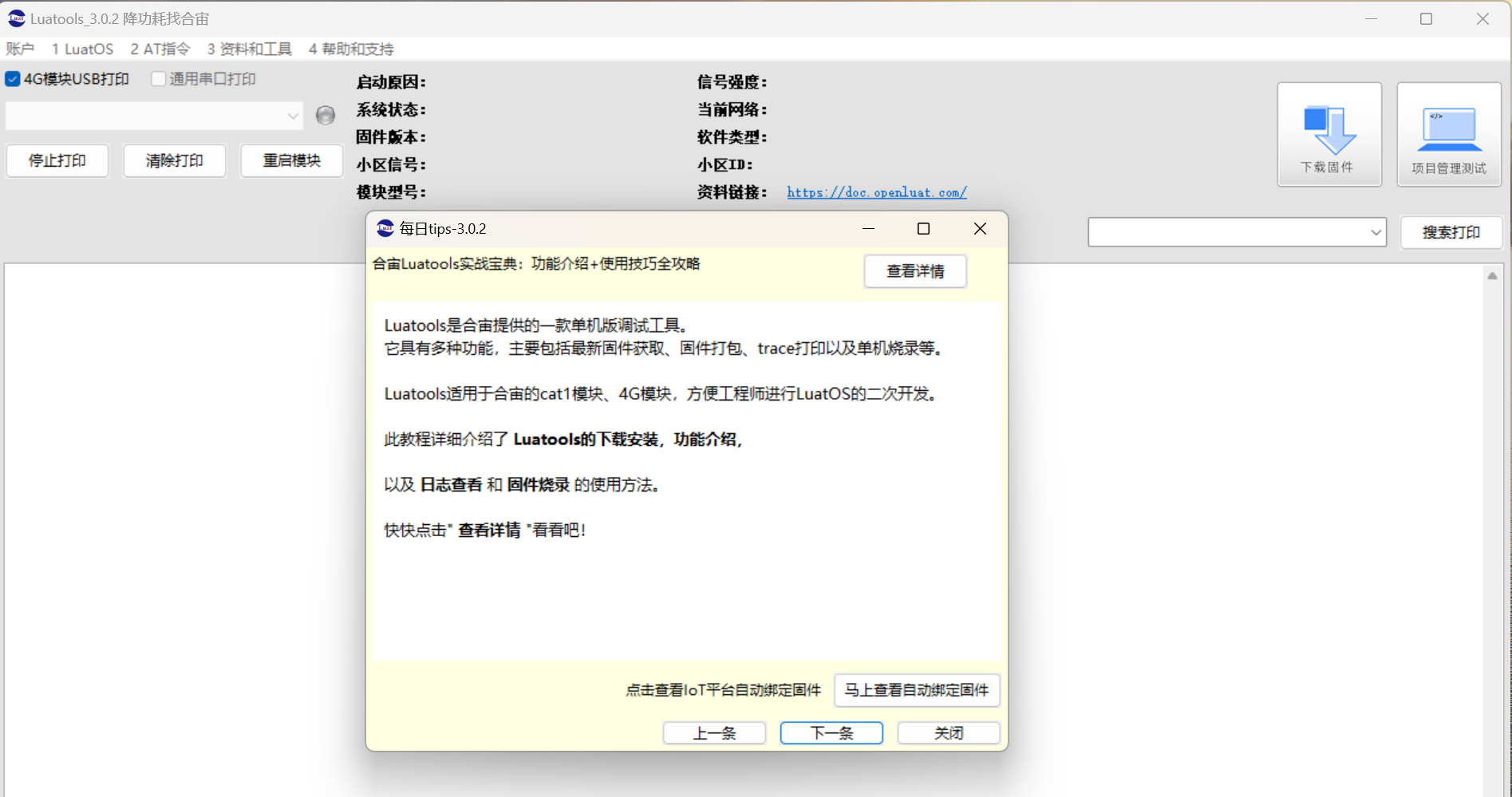Click the 合宙Luatools实战宝典 tip title text
The width and height of the screenshot is (1512, 797).
pos(536,264)
